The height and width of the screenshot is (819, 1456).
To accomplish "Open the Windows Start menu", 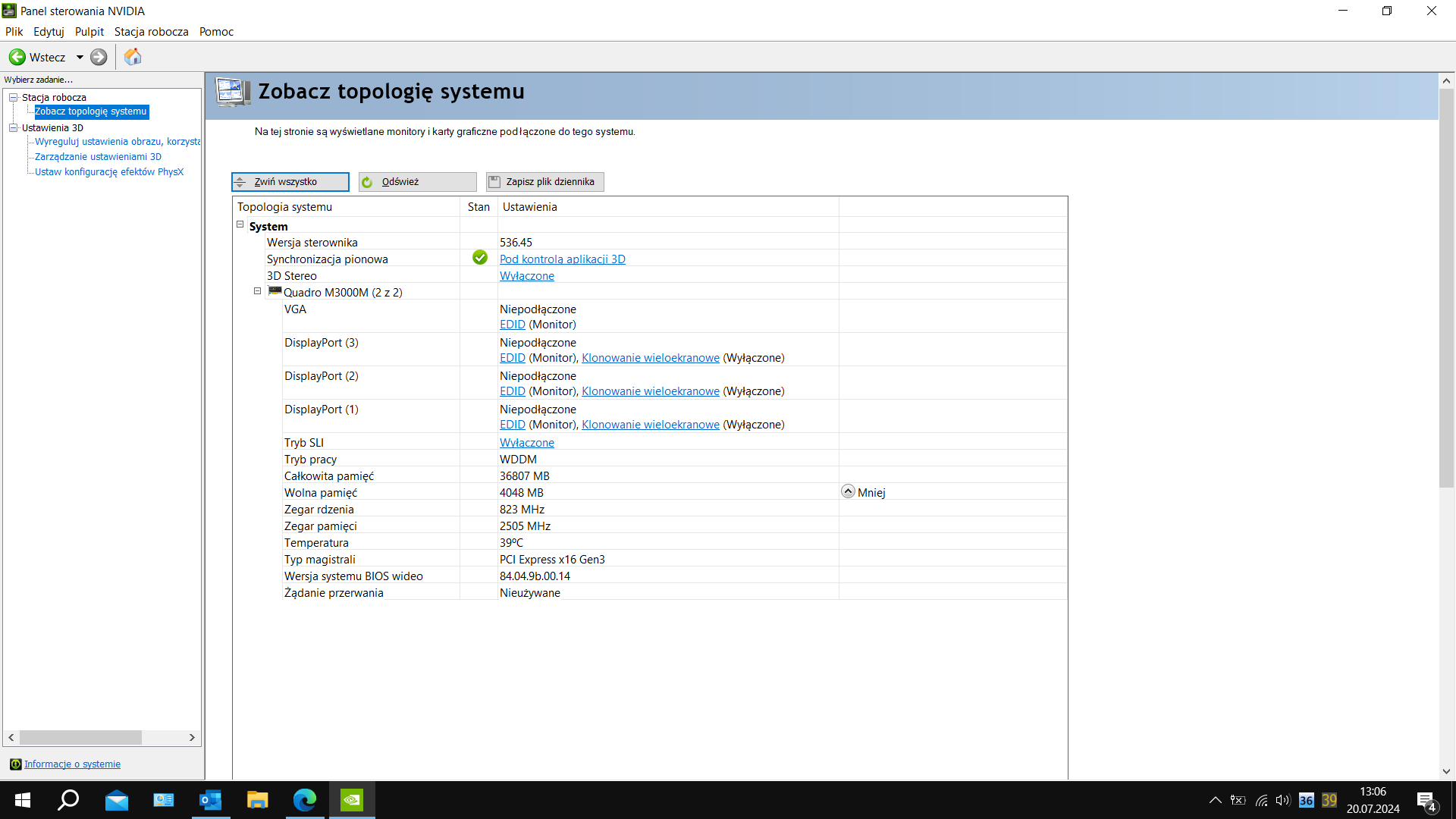I will pyautogui.click(x=23, y=800).
